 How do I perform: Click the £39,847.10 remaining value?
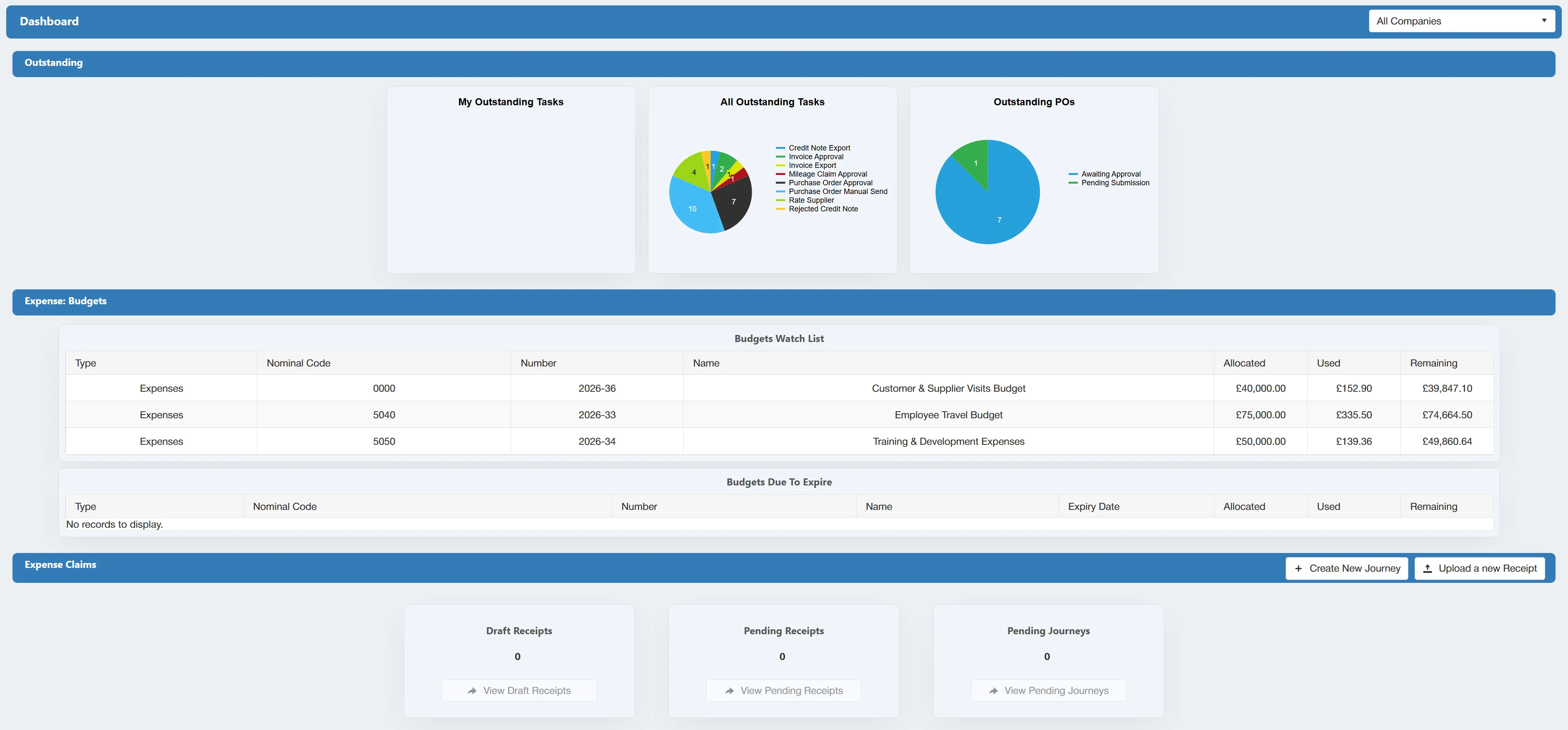[x=1447, y=388]
